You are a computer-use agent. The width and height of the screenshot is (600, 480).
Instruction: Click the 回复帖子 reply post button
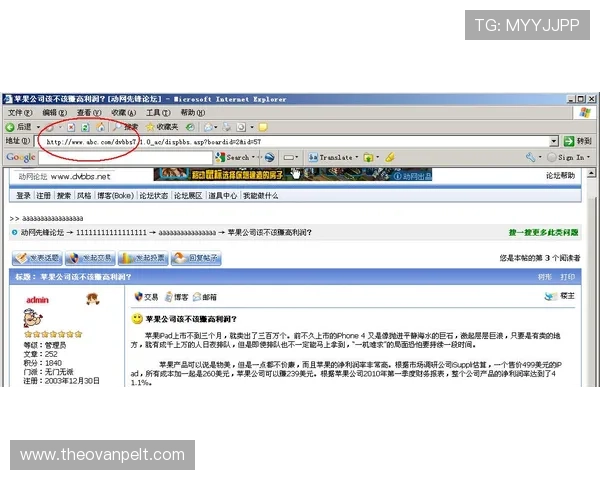(x=196, y=258)
